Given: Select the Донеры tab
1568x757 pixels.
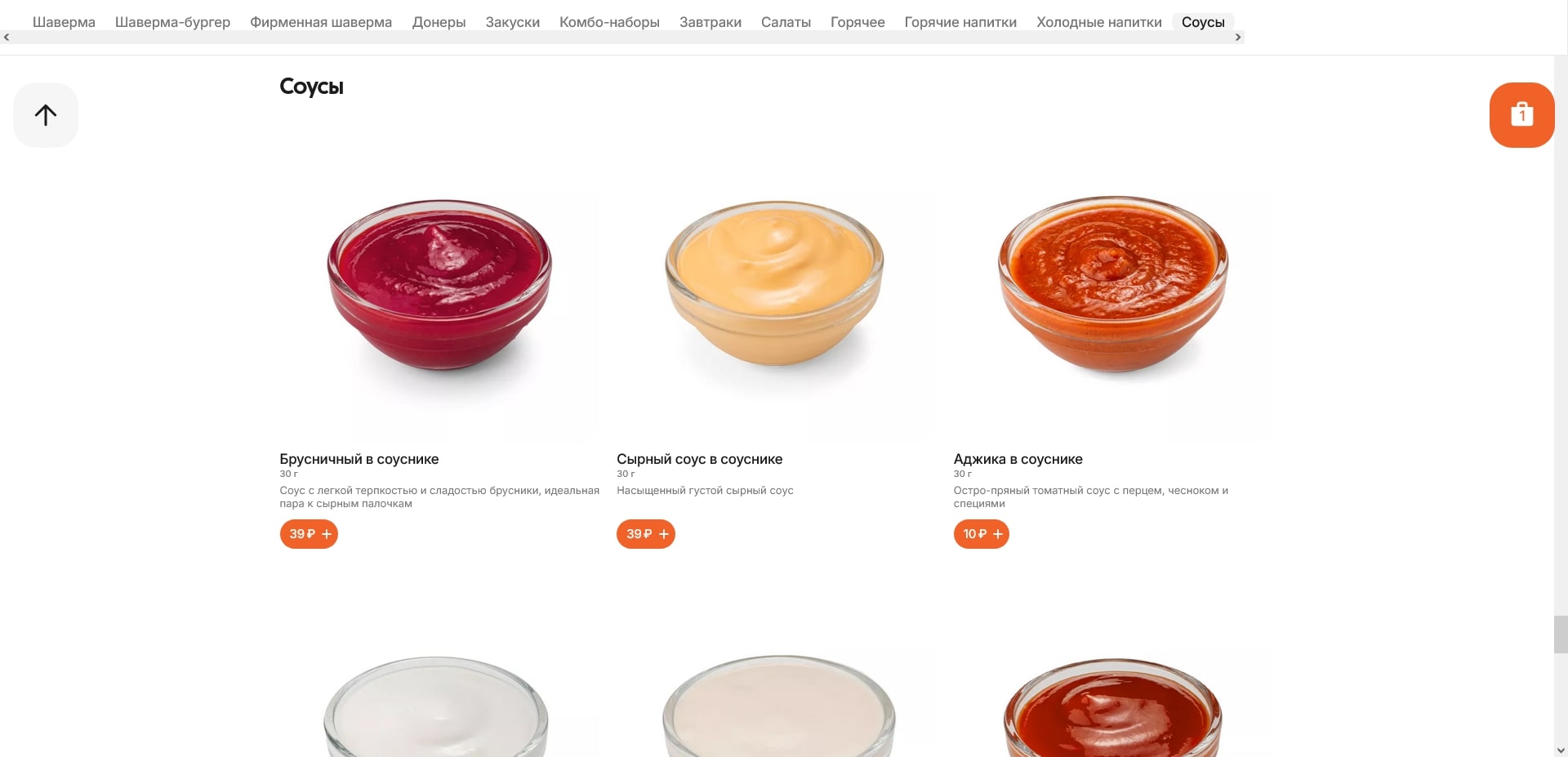Looking at the screenshot, I should point(439,22).
